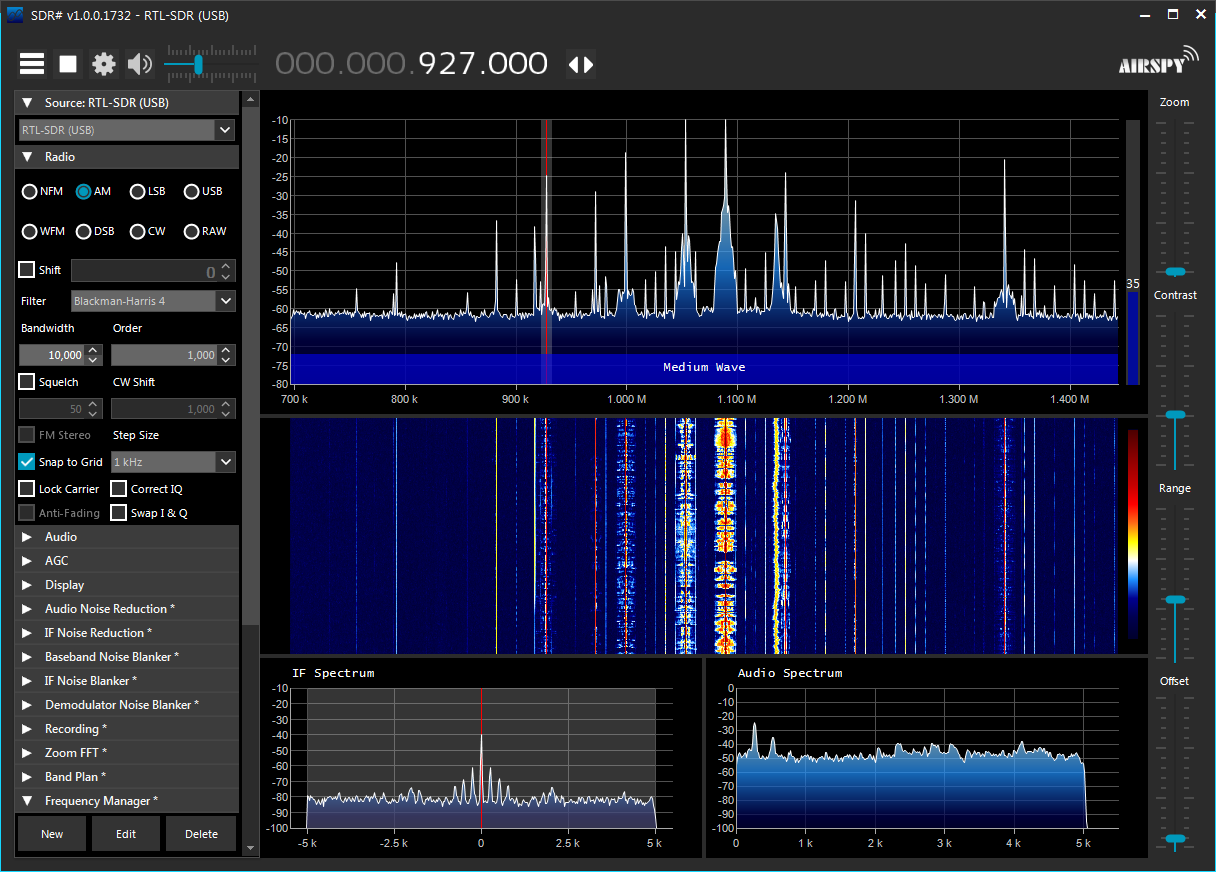1216x872 pixels.
Task: Click the Delete button
Action: (201, 834)
